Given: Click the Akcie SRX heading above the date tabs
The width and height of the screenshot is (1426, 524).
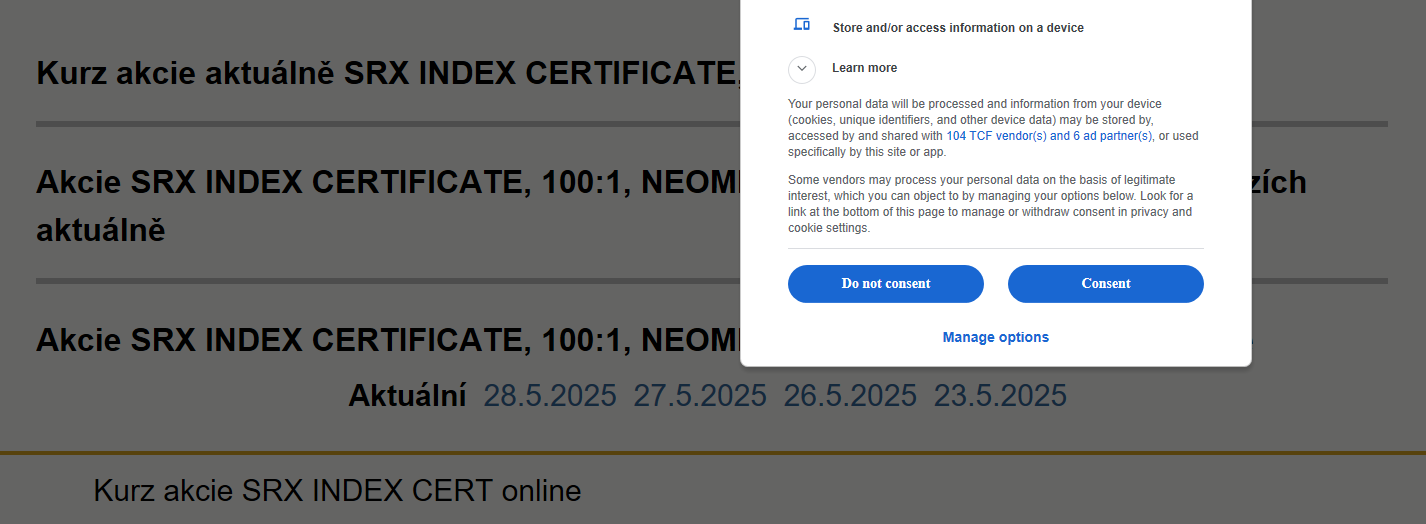Looking at the screenshot, I should [388, 340].
